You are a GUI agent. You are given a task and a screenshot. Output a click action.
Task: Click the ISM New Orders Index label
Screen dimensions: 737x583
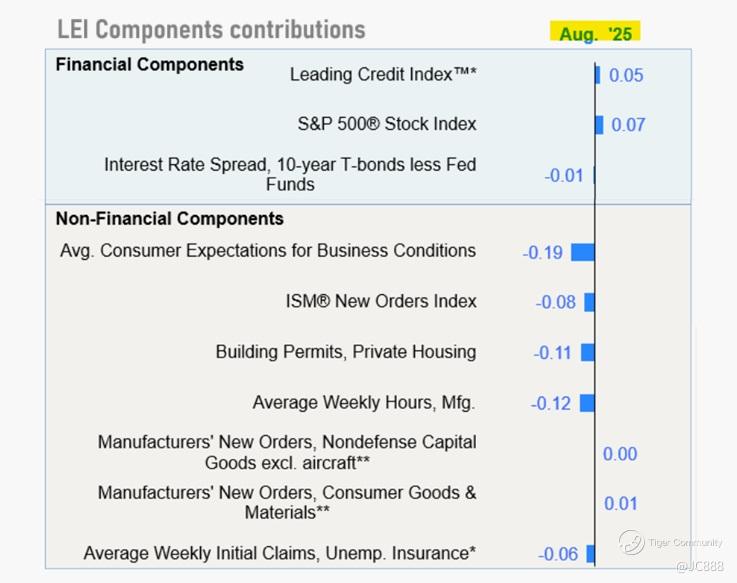click(381, 301)
